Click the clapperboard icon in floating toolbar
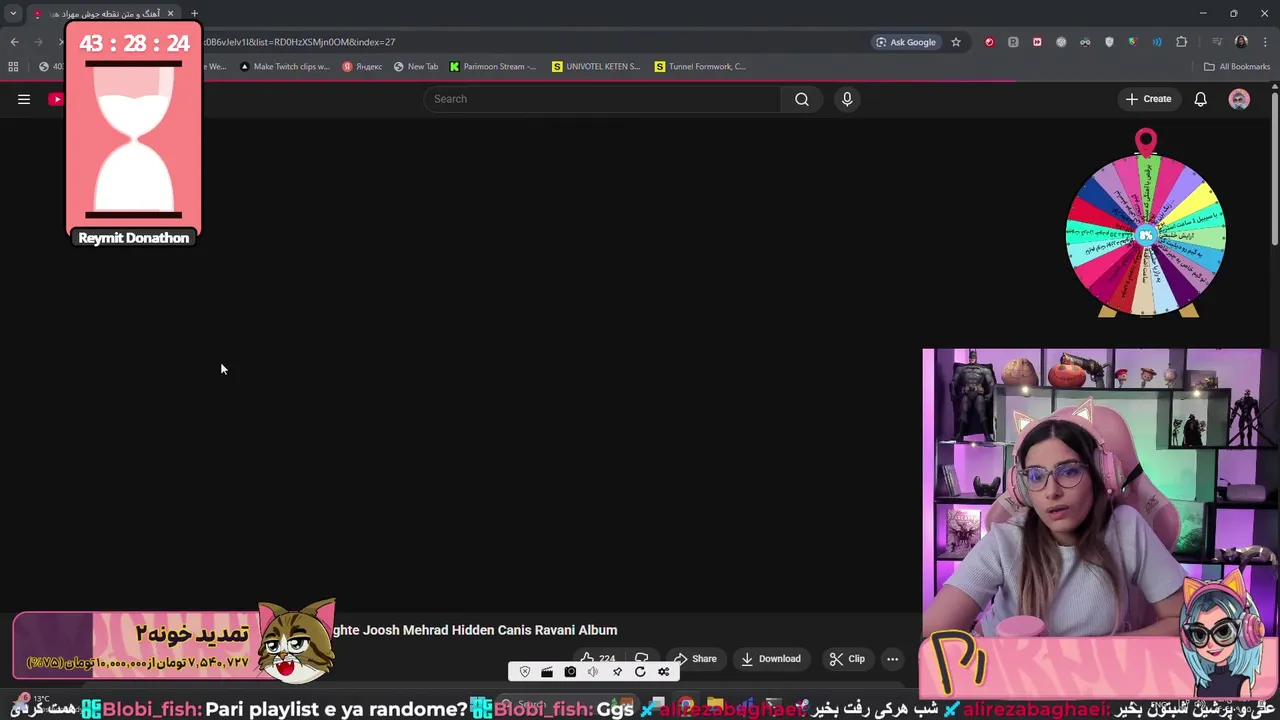The height and width of the screenshot is (720, 1280). pyautogui.click(x=547, y=672)
